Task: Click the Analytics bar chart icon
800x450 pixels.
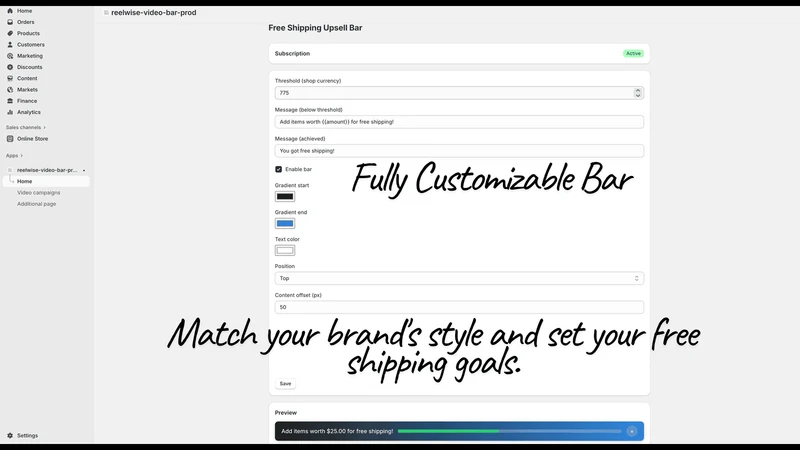Action: coord(10,112)
